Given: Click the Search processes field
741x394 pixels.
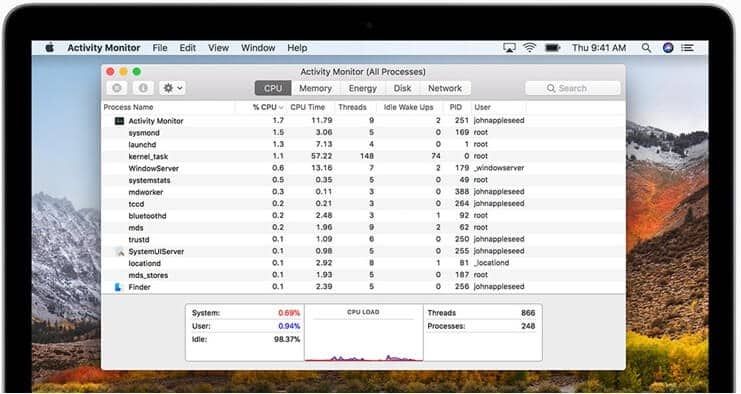Looking at the screenshot, I should point(572,88).
